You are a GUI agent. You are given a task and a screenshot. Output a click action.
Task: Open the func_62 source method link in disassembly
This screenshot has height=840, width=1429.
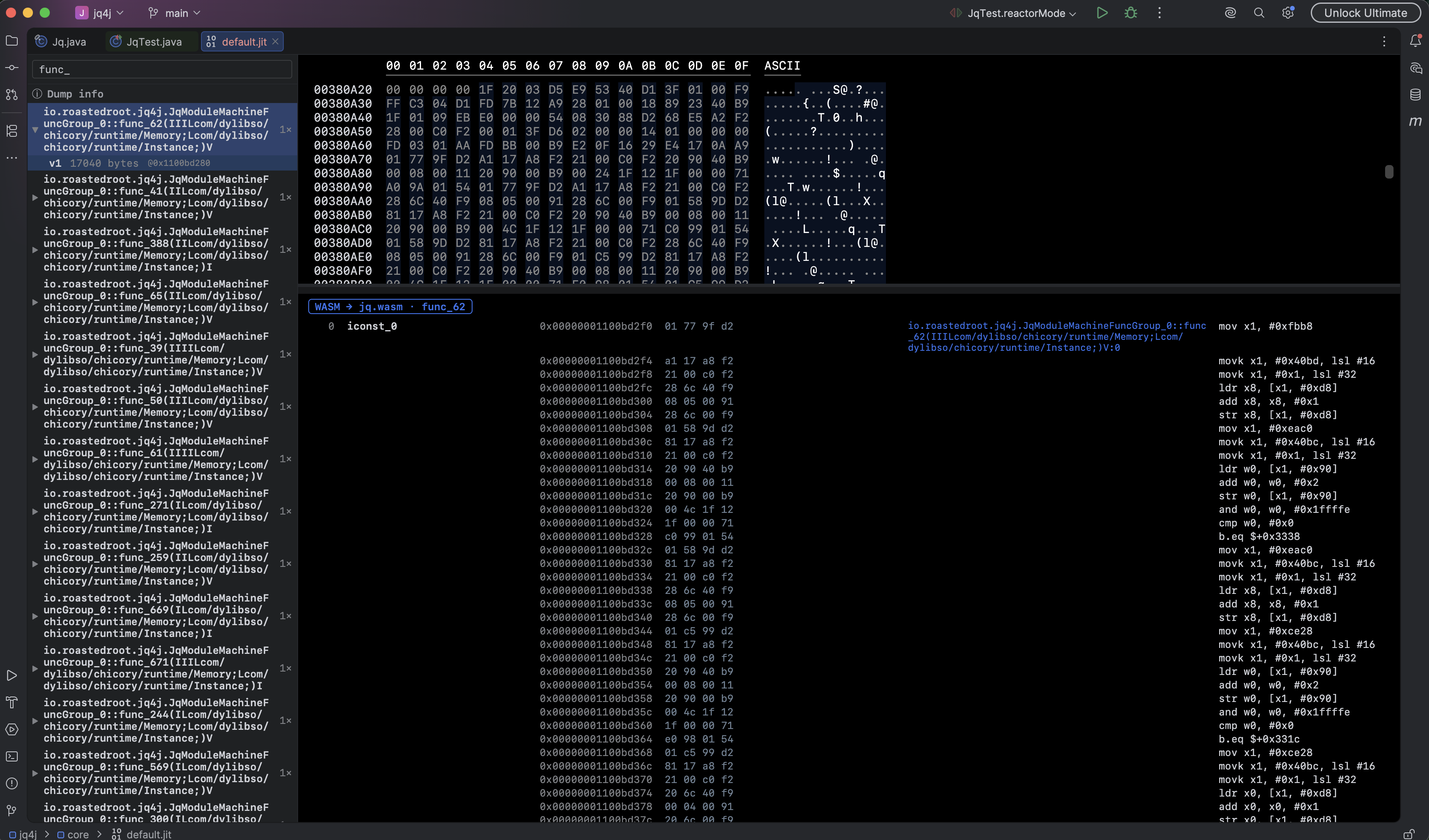[x=1057, y=337]
